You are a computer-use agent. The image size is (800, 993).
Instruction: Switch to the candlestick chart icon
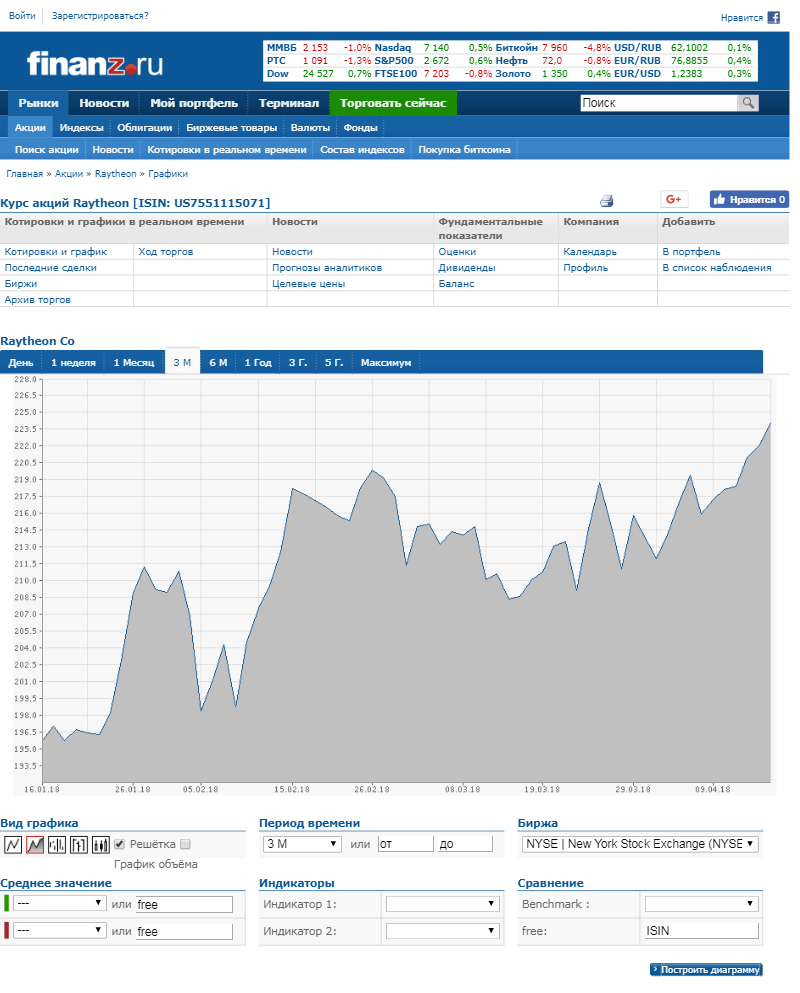pyautogui.click(x=101, y=844)
